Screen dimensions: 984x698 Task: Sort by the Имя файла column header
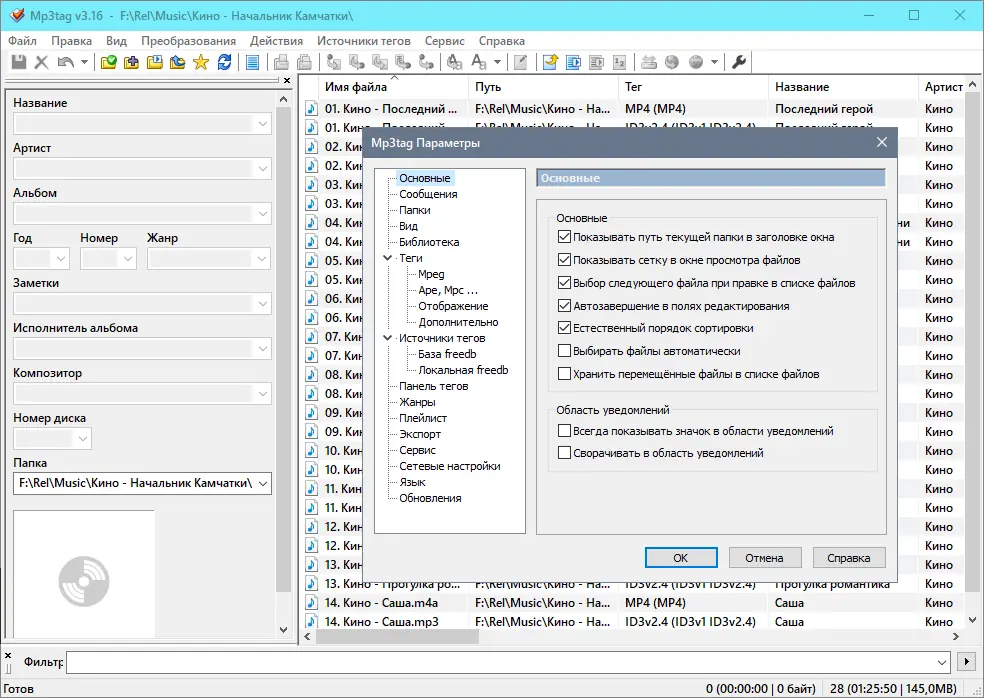tap(394, 87)
